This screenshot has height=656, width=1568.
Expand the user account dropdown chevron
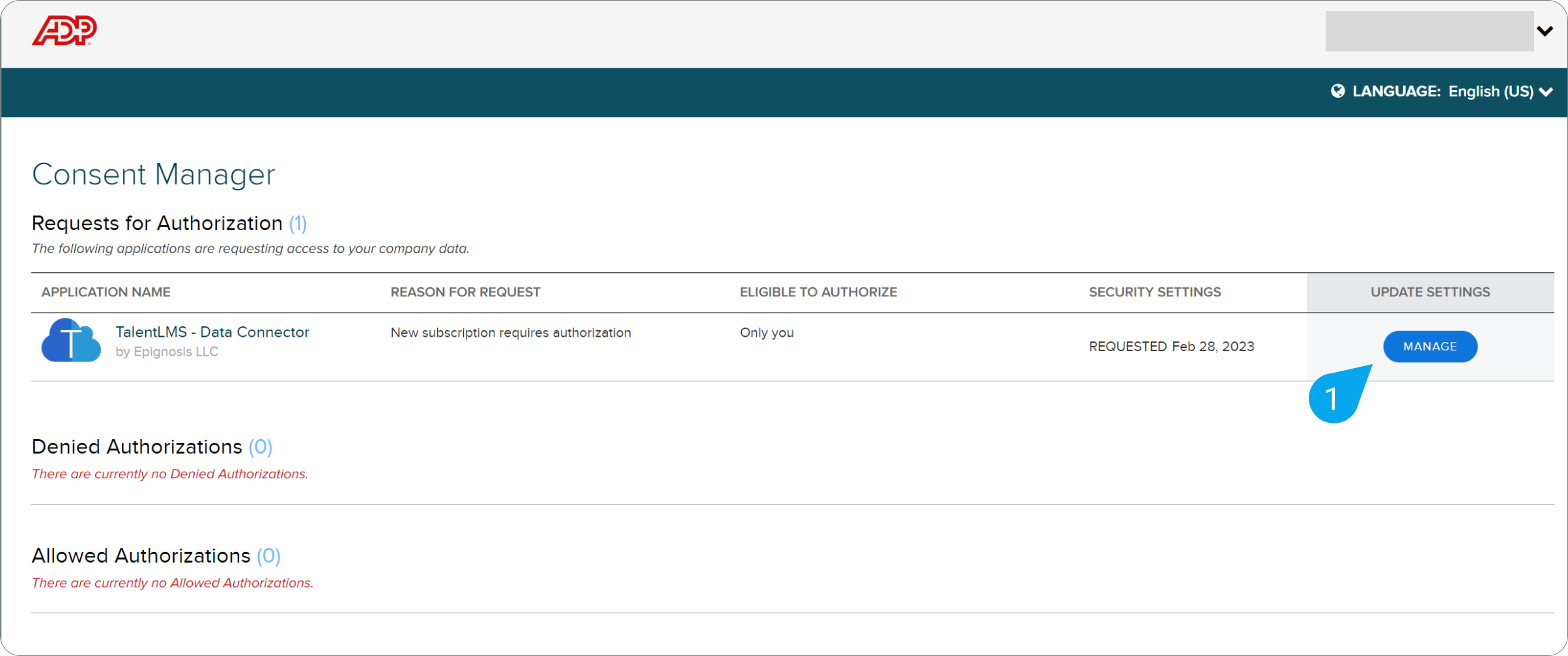[x=1545, y=31]
